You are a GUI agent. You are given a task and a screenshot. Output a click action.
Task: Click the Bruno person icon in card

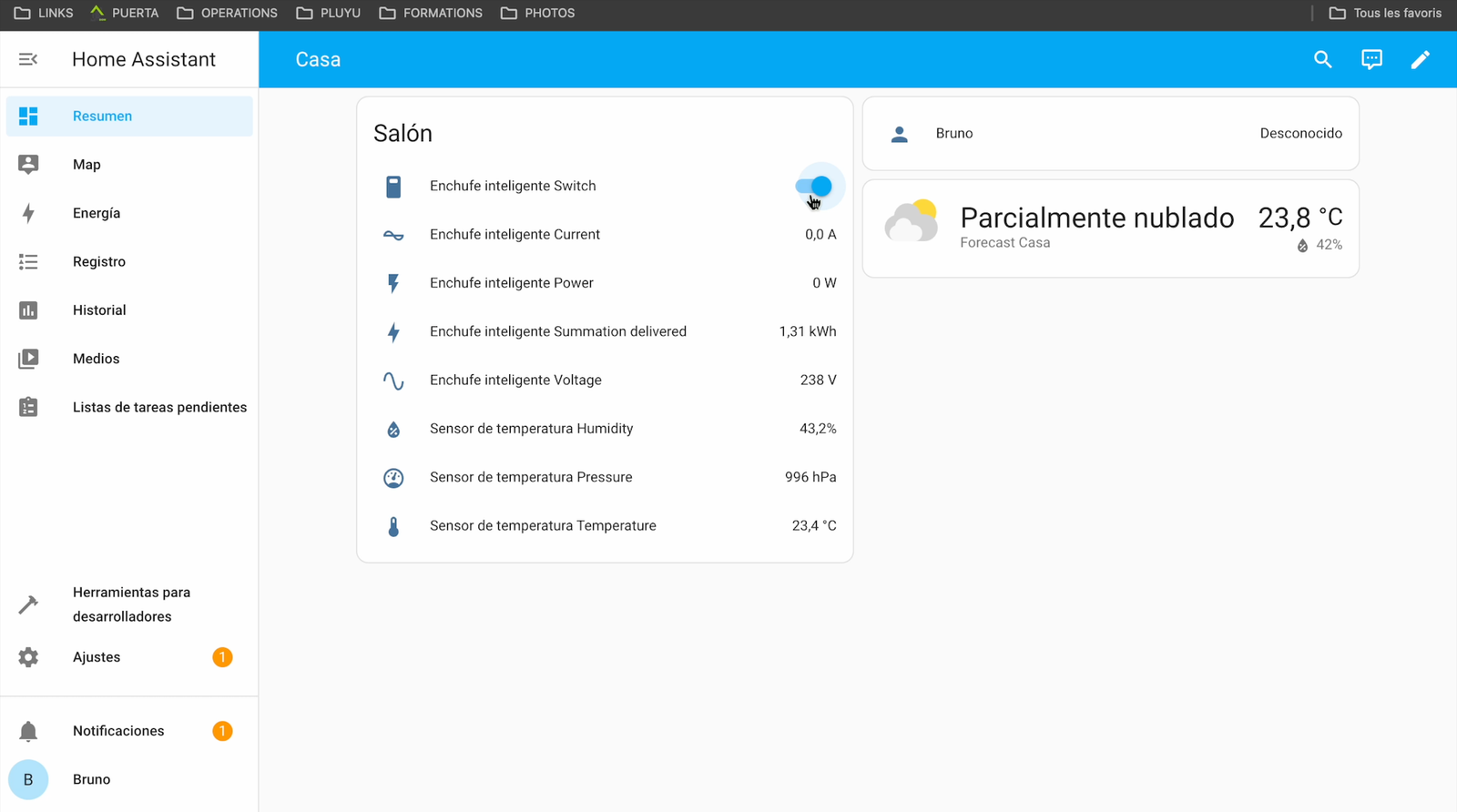click(900, 134)
